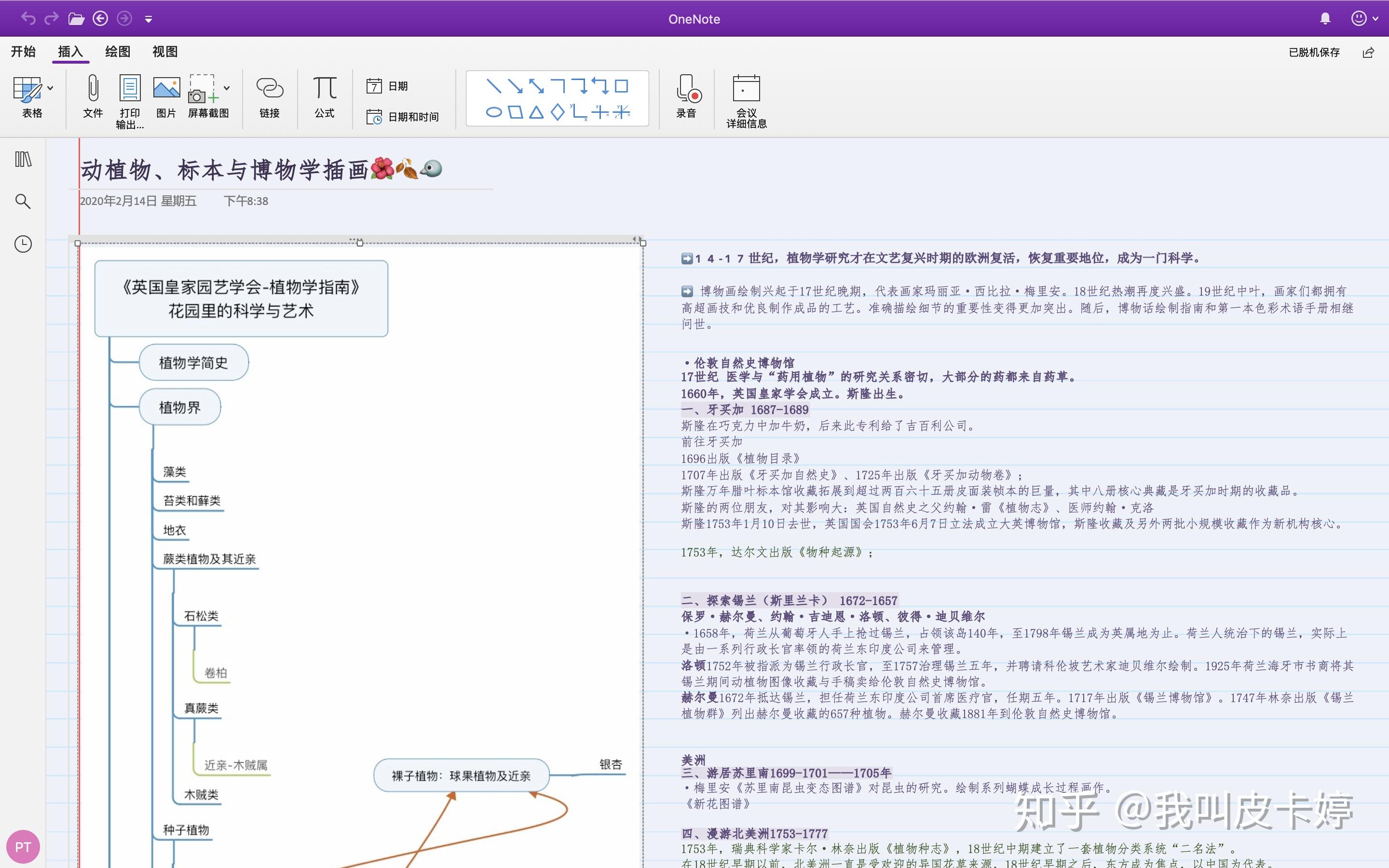Click the heading 一、牙买加 1687-1689
The height and width of the screenshot is (868, 1389).
tap(745, 409)
